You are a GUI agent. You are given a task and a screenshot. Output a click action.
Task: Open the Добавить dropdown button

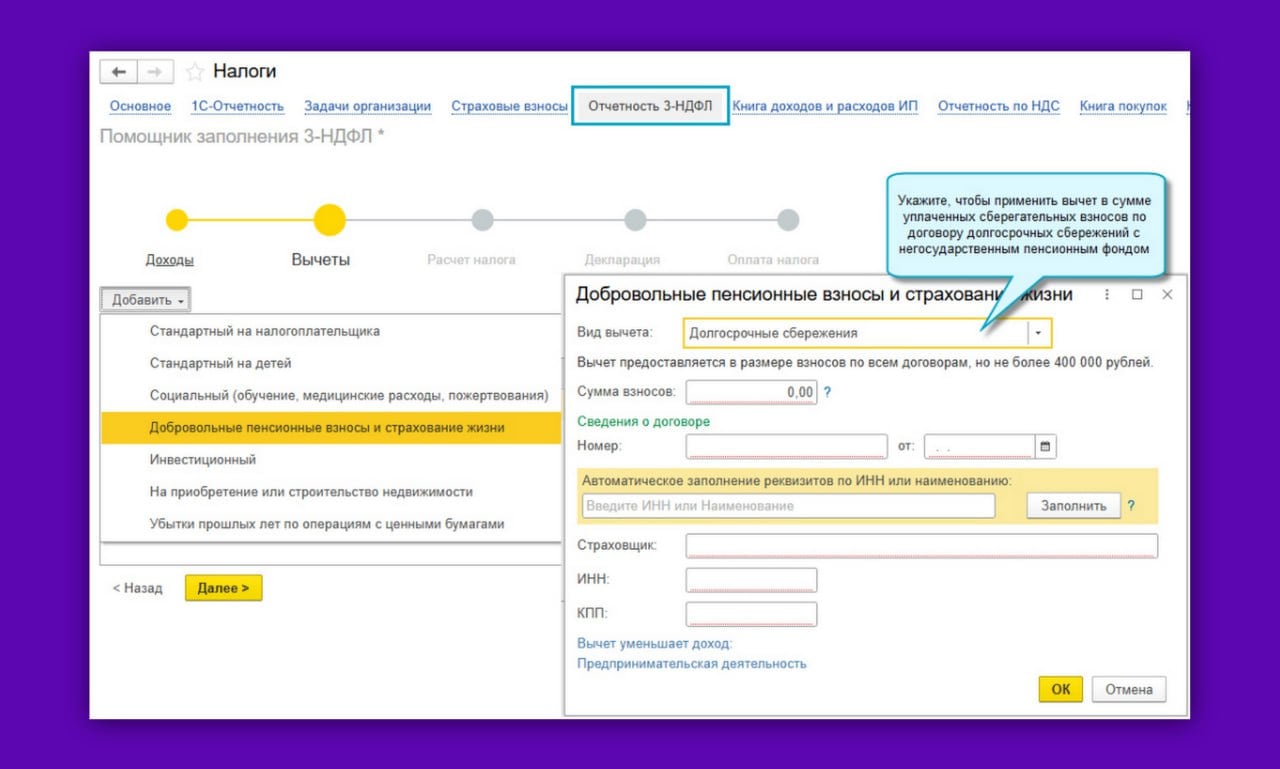click(145, 300)
